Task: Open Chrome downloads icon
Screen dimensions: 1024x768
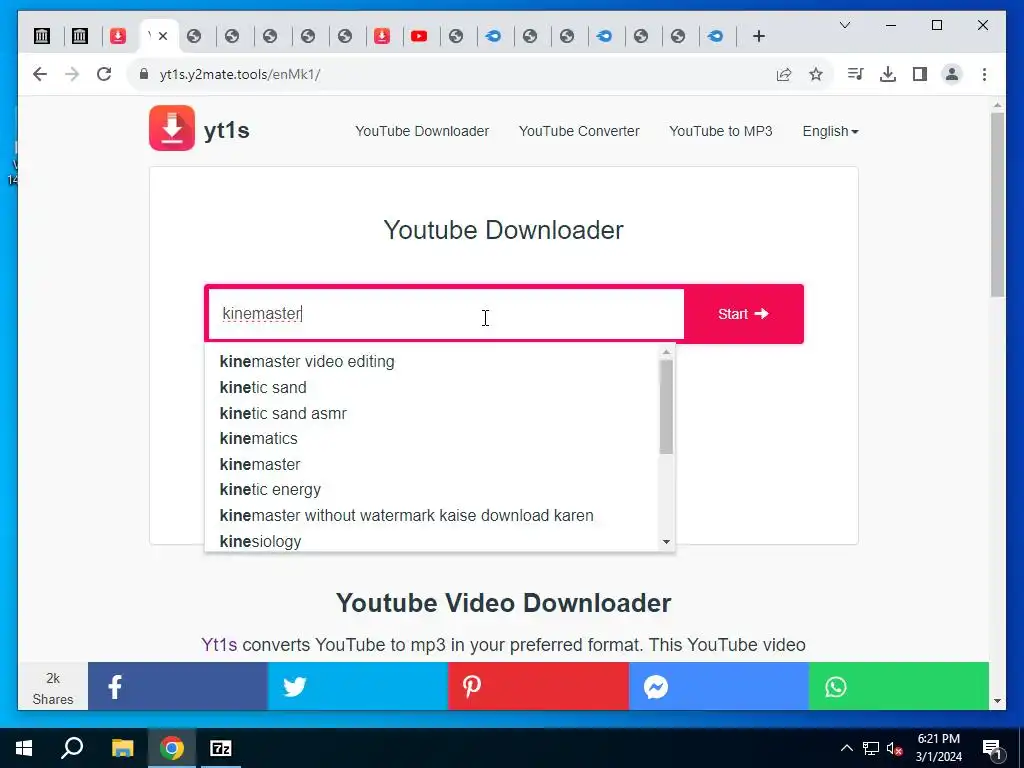Action: click(888, 74)
